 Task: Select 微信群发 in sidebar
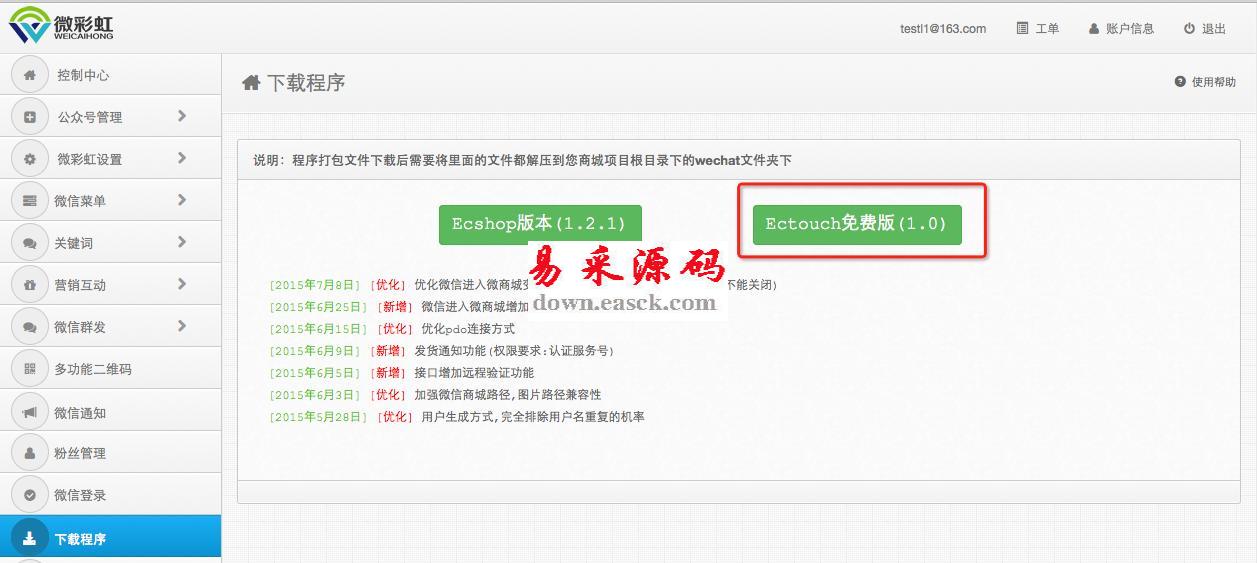(110, 327)
